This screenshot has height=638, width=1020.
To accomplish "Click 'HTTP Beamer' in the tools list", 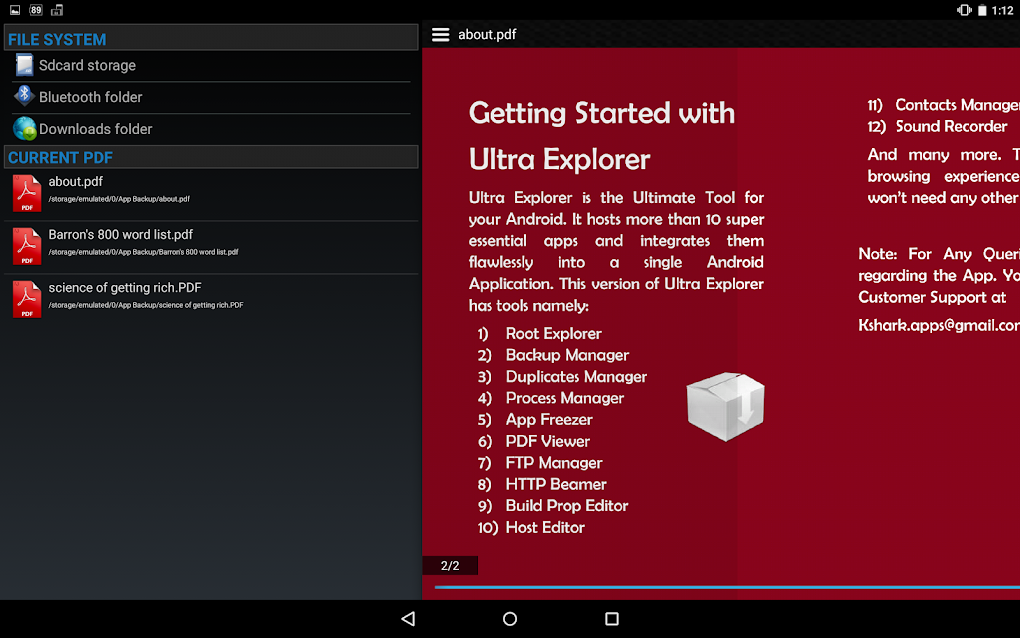I will [556, 484].
